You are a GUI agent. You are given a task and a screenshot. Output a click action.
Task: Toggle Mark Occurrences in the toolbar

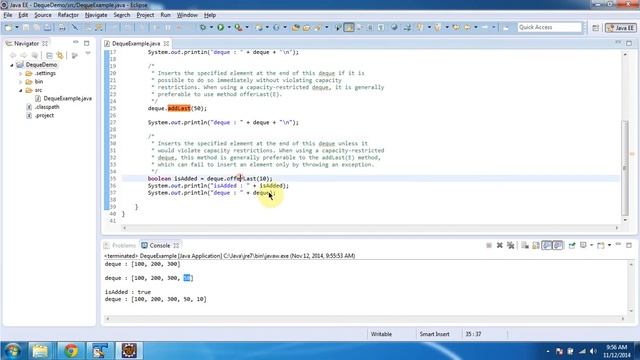(x=349, y=27)
